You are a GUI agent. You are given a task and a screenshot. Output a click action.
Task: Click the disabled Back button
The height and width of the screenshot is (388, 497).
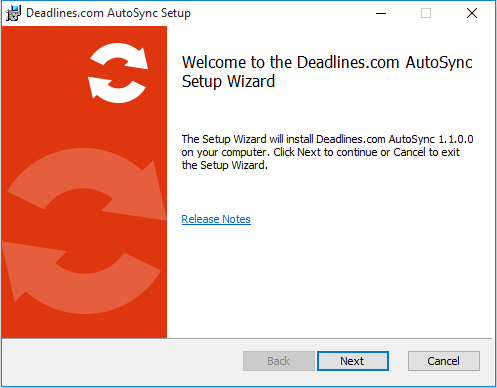[279, 361]
